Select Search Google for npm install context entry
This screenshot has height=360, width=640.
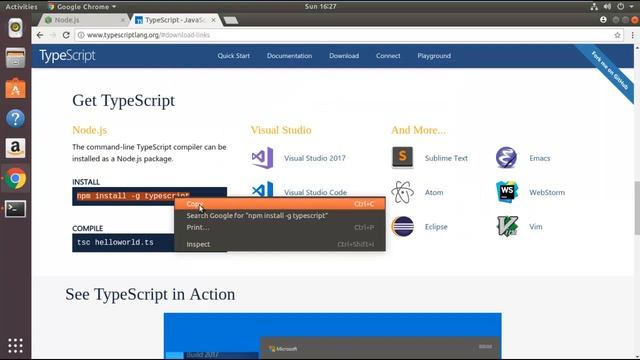(280, 215)
